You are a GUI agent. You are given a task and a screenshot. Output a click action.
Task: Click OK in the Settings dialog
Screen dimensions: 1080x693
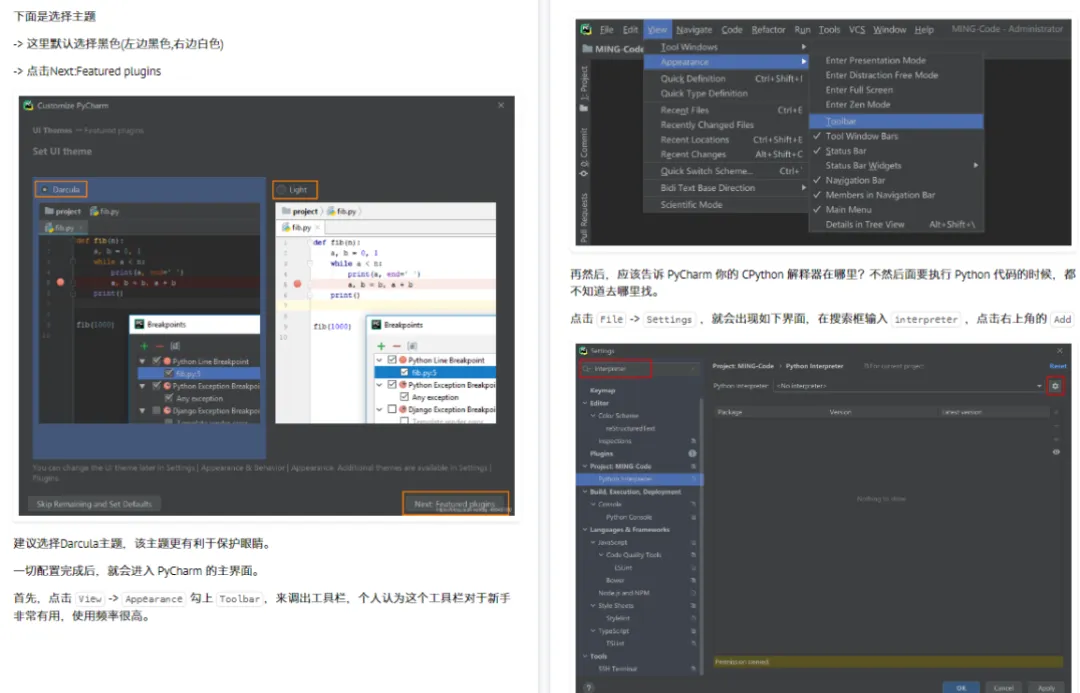(x=961, y=687)
